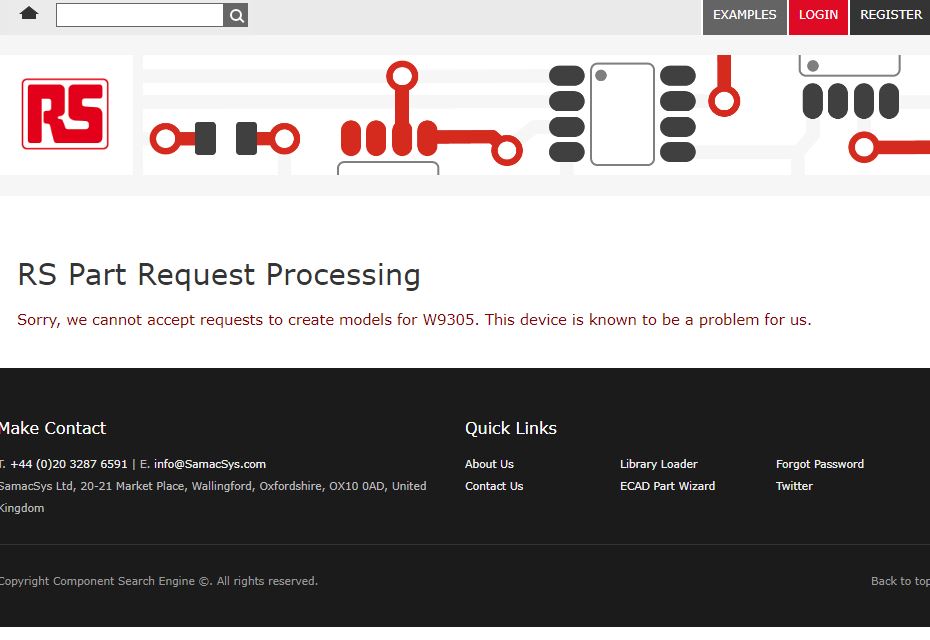Focus the search text box

pyautogui.click(x=140, y=15)
